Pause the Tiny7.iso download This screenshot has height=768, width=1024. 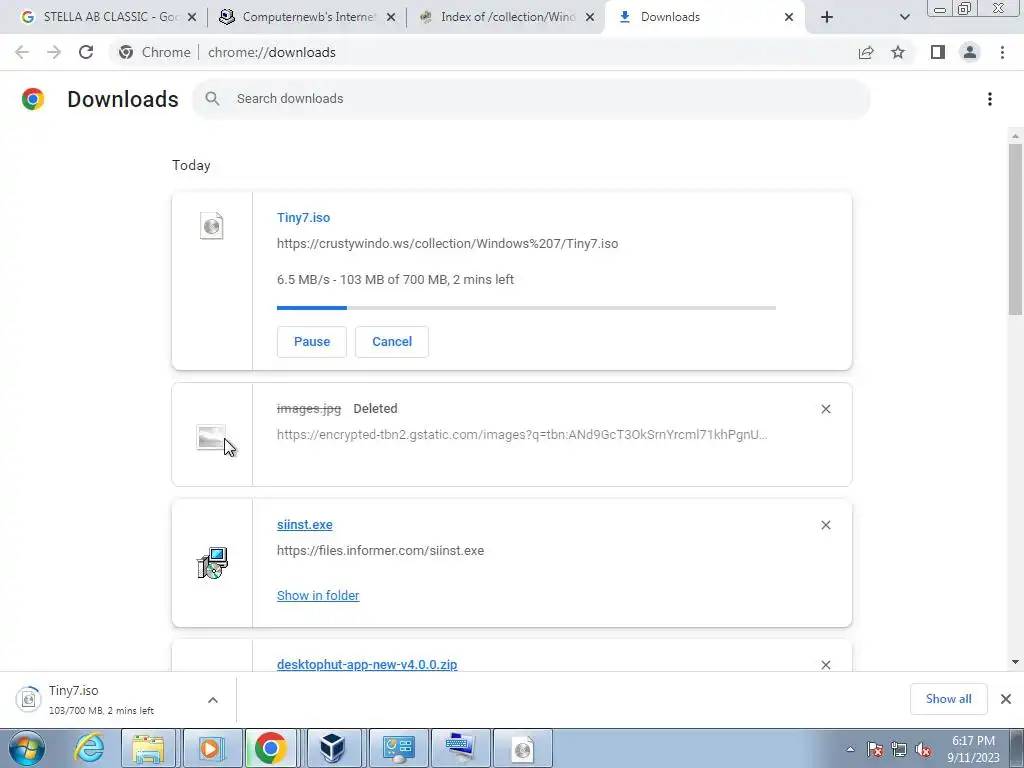point(312,342)
